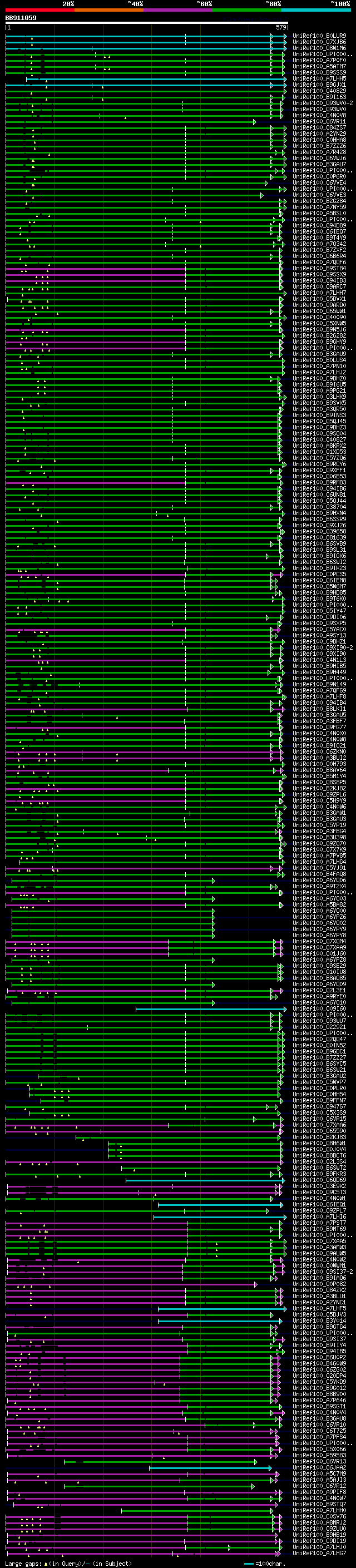Screen dimensions: 356x1568
Task: Select hit label UniRef100_Q84ZS7
Action: coord(319,128)
